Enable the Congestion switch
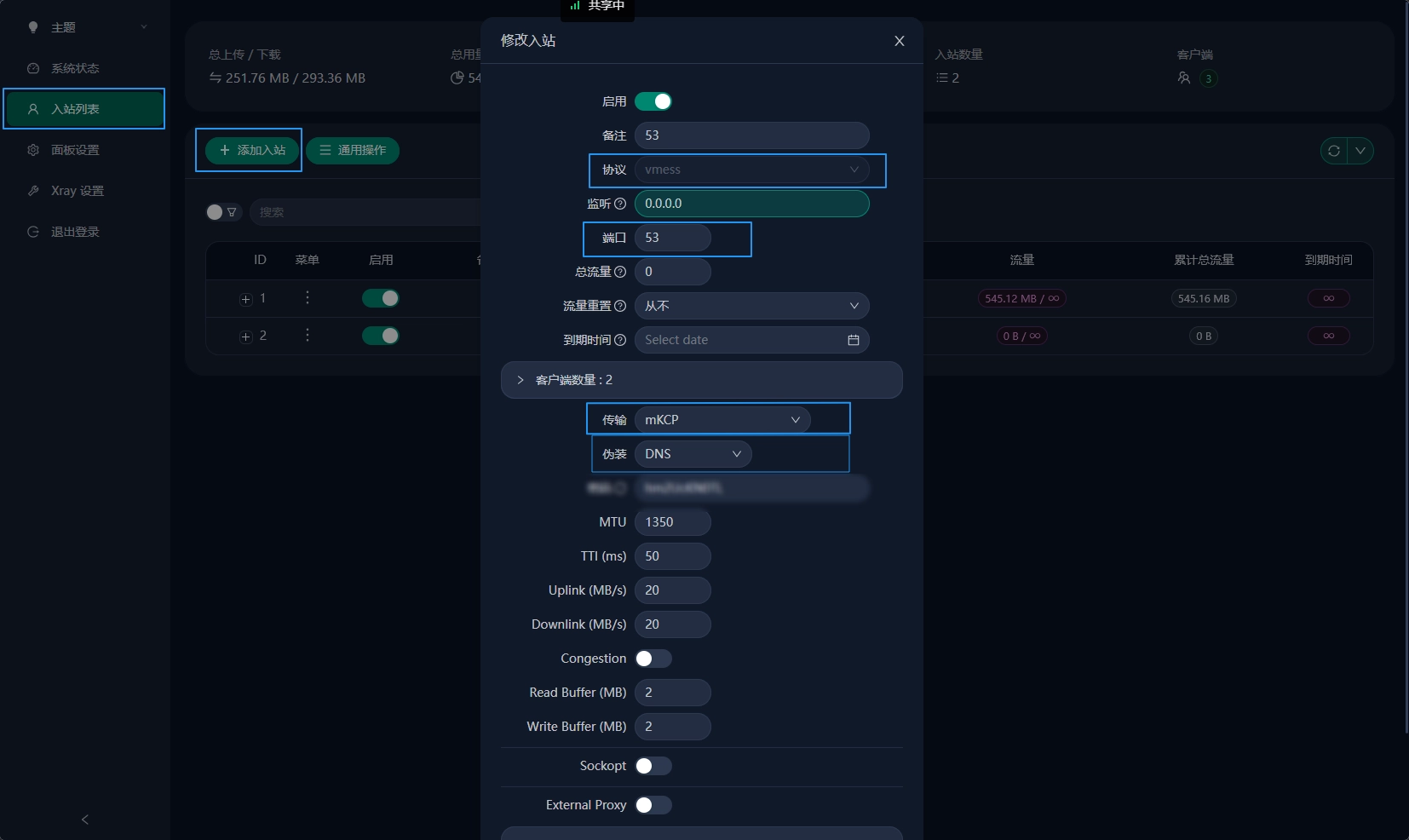The width and height of the screenshot is (1409, 840). pyautogui.click(x=653, y=659)
